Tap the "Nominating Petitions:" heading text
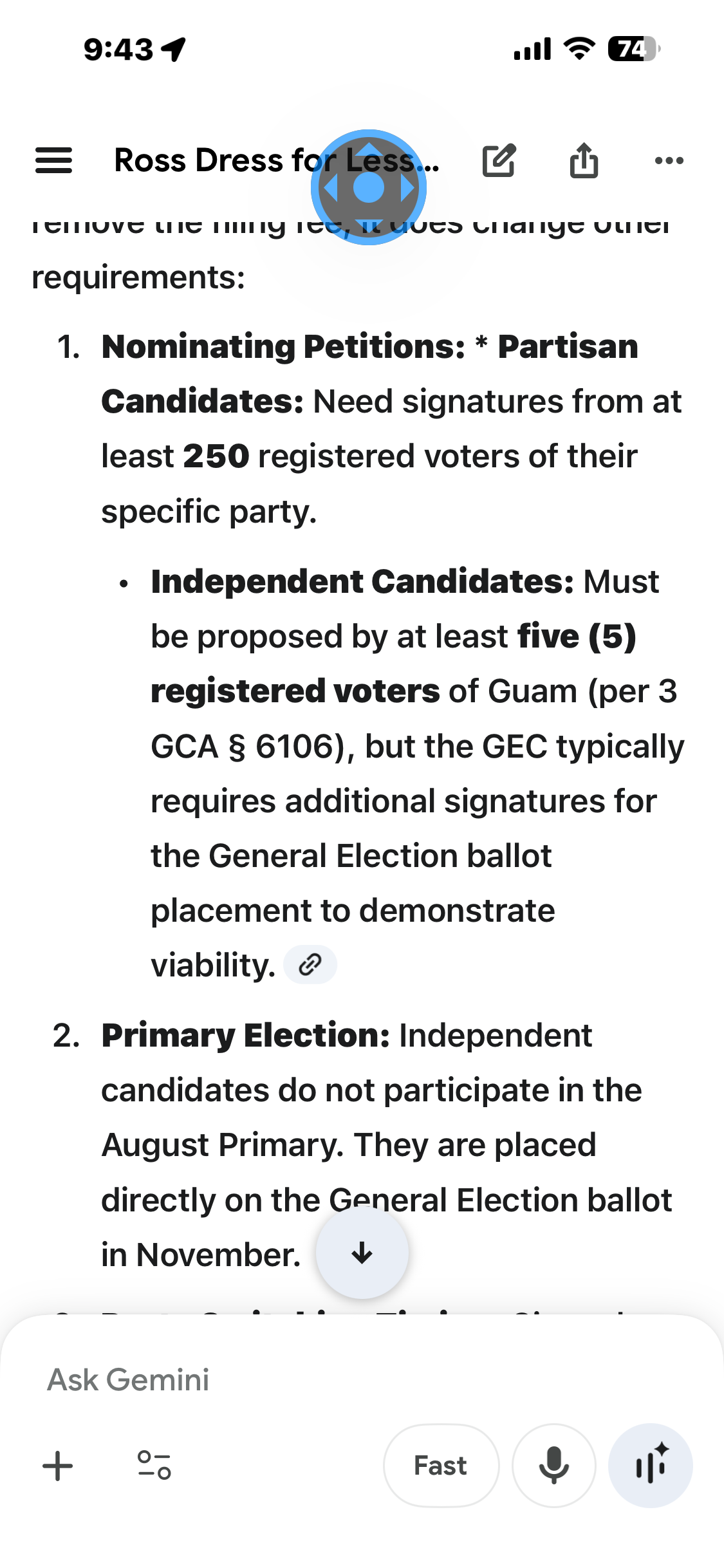724x1568 pixels. [283, 347]
